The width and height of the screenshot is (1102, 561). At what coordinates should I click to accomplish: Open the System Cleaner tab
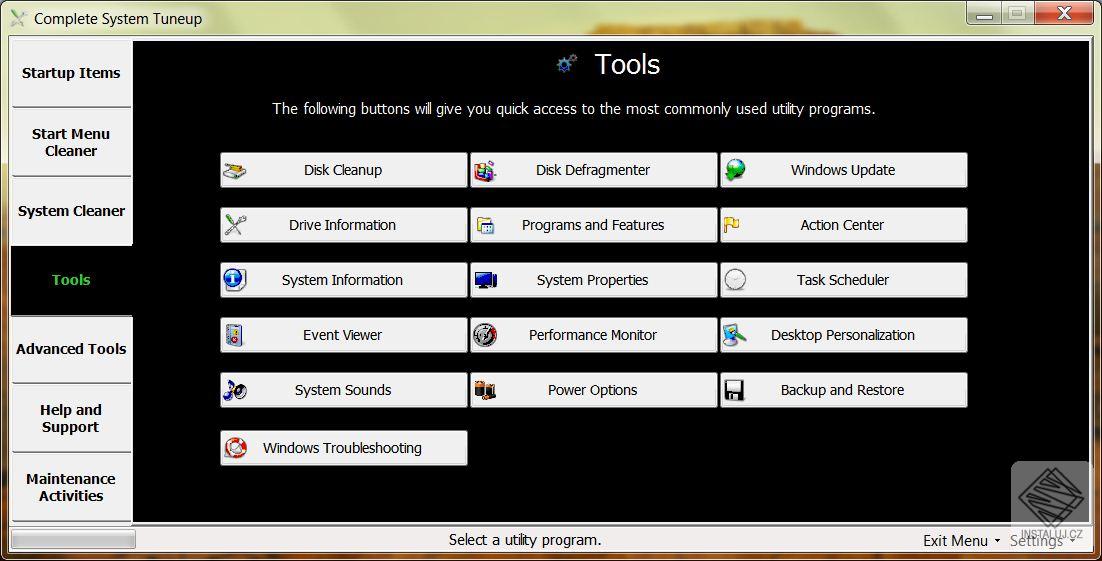pyautogui.click(x=71, y=211)
